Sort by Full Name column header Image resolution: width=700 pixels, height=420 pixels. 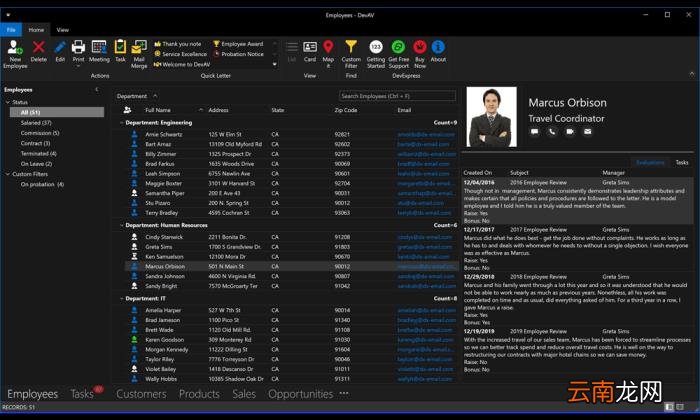point(158,110)
